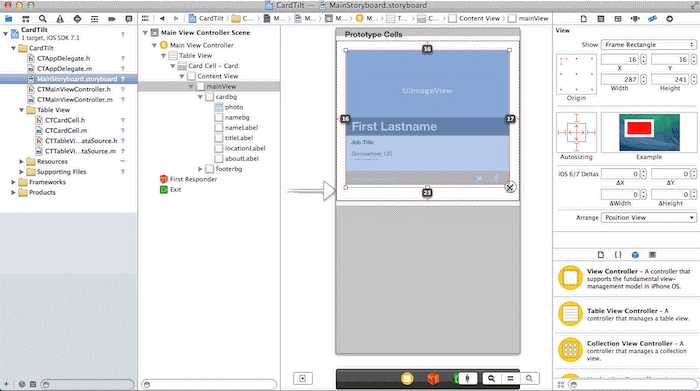Click CardTilt in the jump bar

[x=207, y=18]
